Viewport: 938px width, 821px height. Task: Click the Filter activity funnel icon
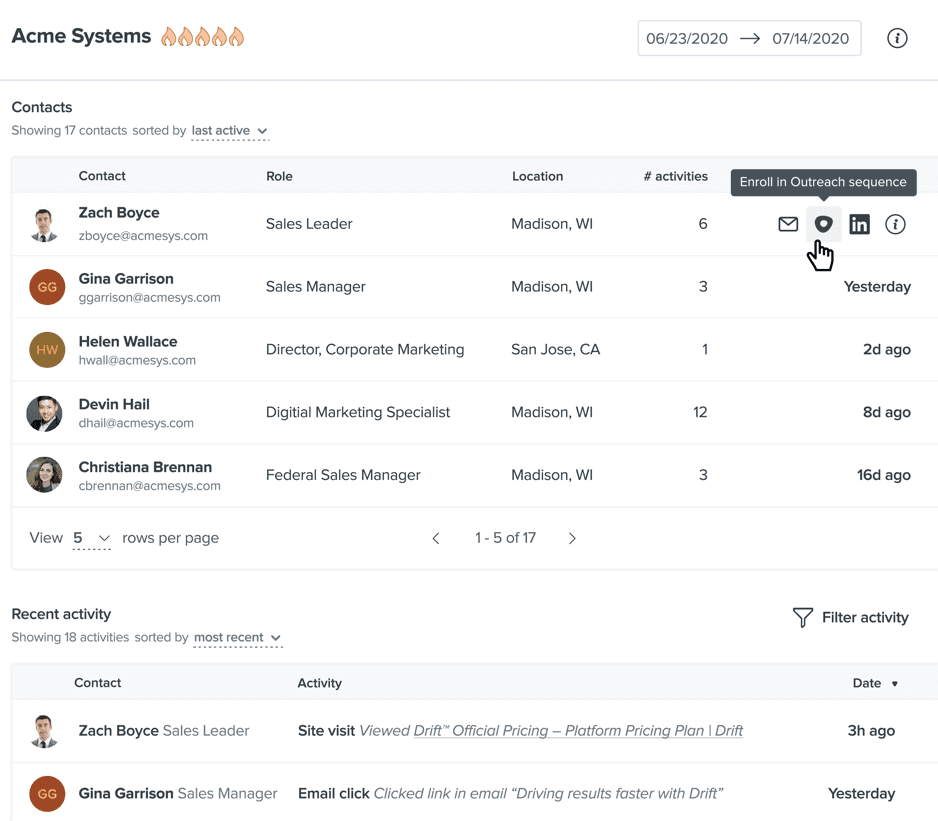click(802, 618)
